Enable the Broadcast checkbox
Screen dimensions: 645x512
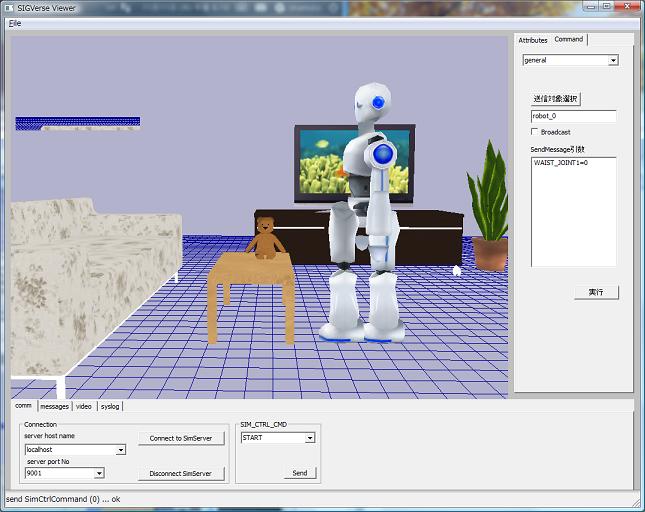[x=535, y=132]
